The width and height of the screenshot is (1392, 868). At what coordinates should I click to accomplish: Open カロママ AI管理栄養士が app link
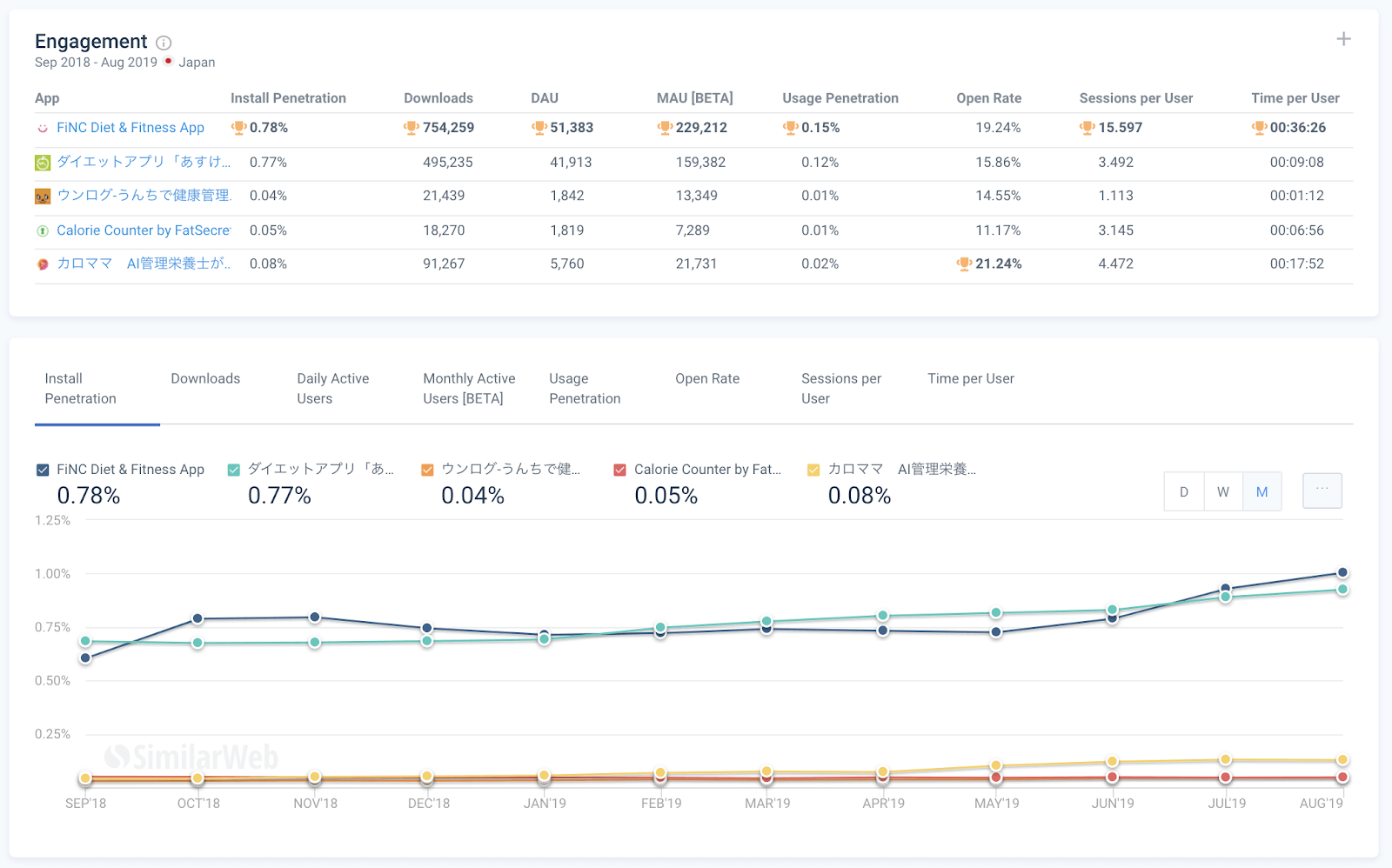coord(144,264)
